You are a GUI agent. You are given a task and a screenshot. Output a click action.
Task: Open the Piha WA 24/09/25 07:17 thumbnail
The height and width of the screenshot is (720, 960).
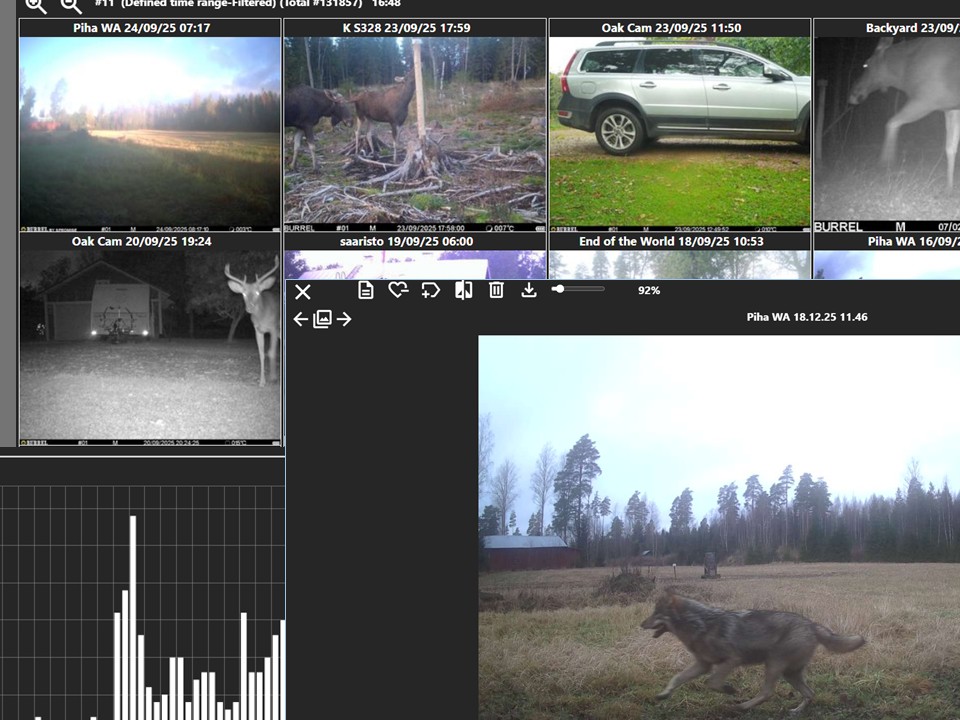(150, 134)
